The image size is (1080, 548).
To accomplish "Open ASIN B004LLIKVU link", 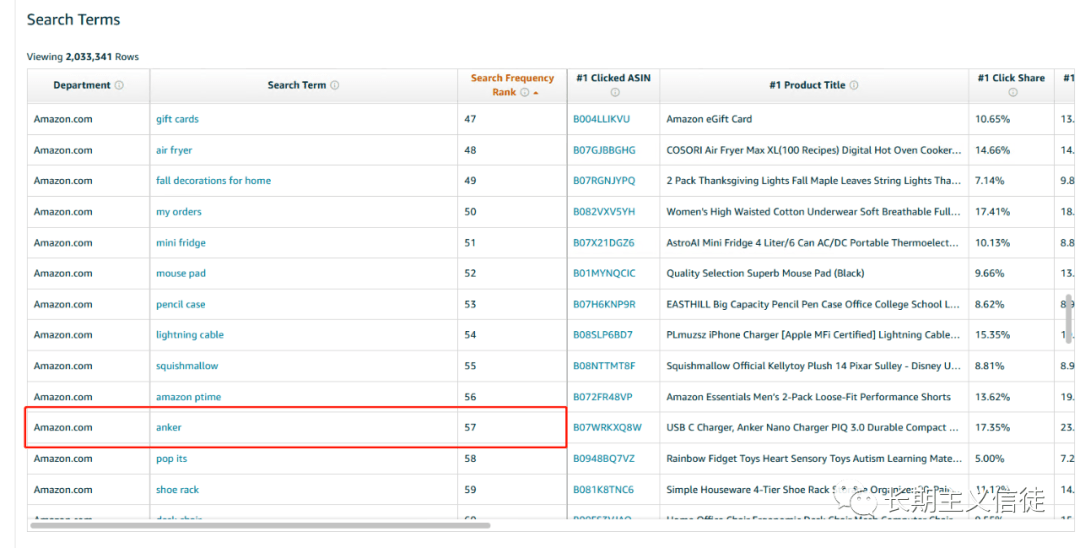I will 601,119.
